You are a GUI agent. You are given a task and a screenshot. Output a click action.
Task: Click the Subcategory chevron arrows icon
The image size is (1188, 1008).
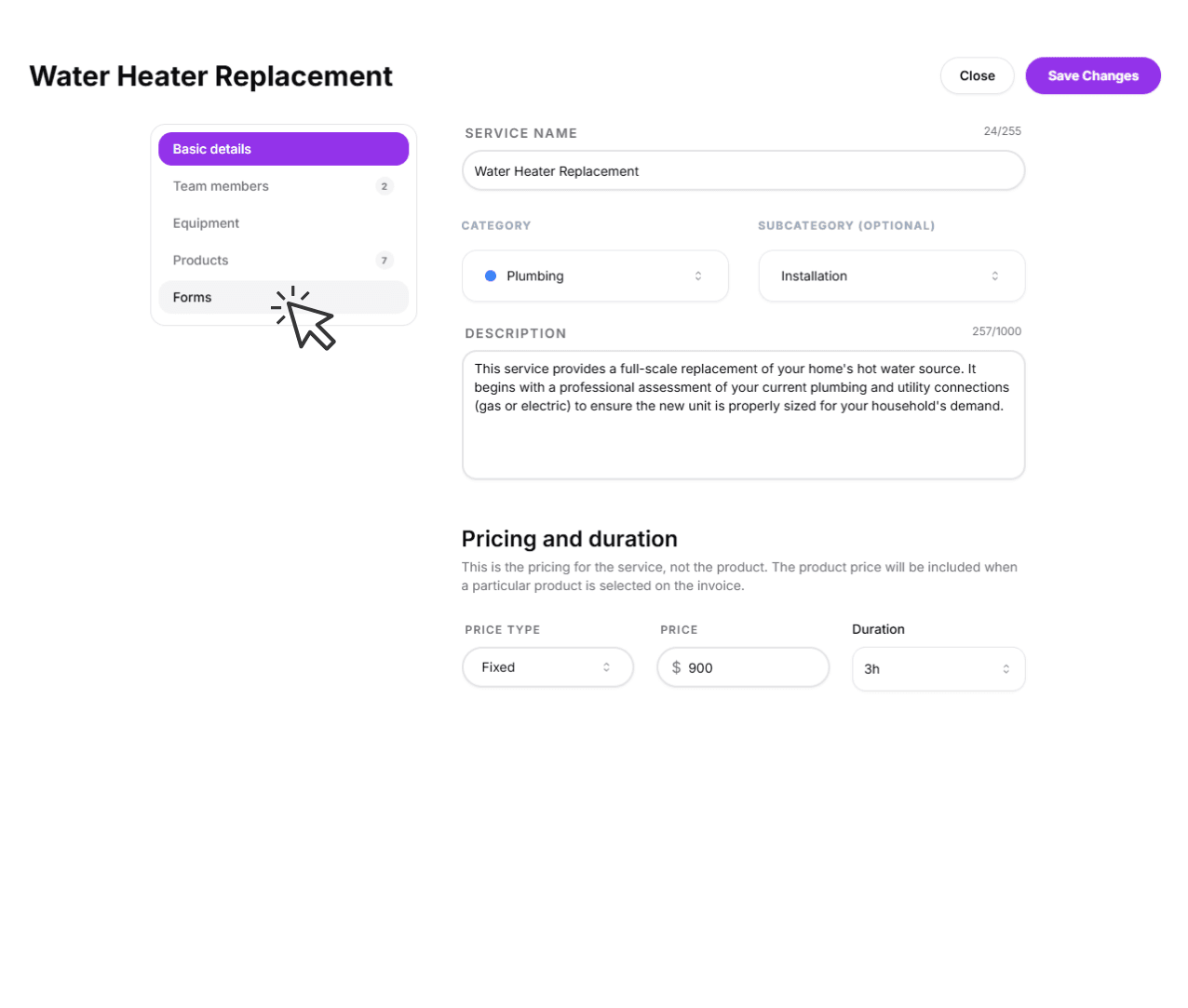995,276
